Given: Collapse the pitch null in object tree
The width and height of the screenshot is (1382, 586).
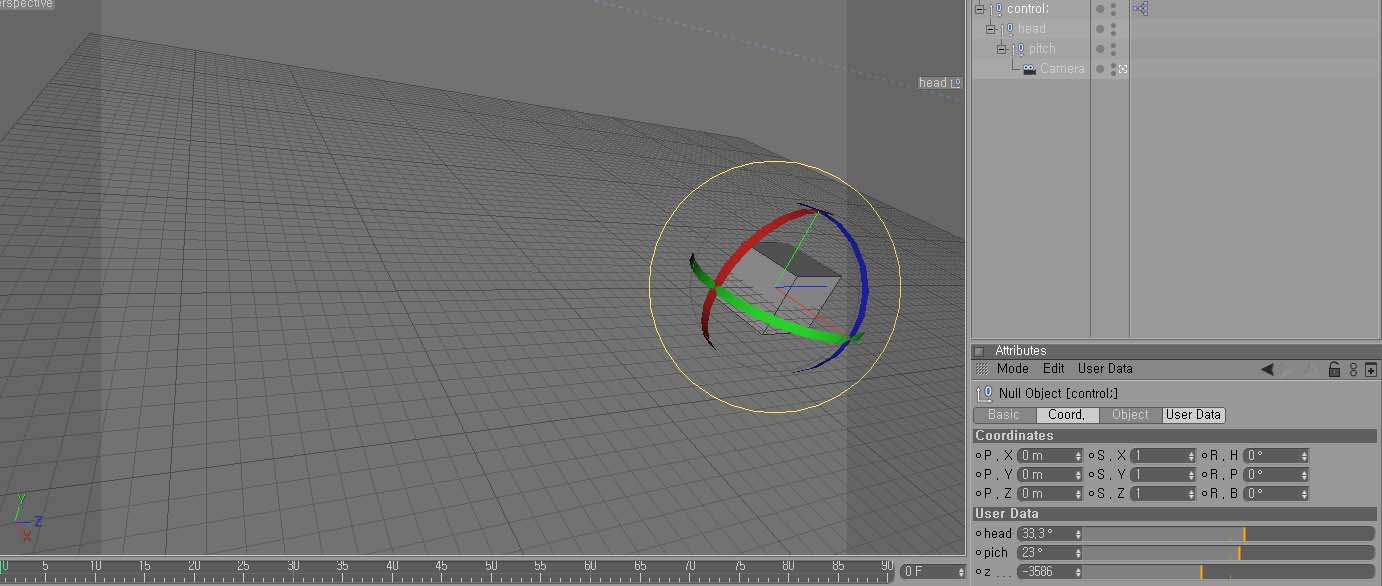Looking at the screenshot, I should coord(1002,49).
